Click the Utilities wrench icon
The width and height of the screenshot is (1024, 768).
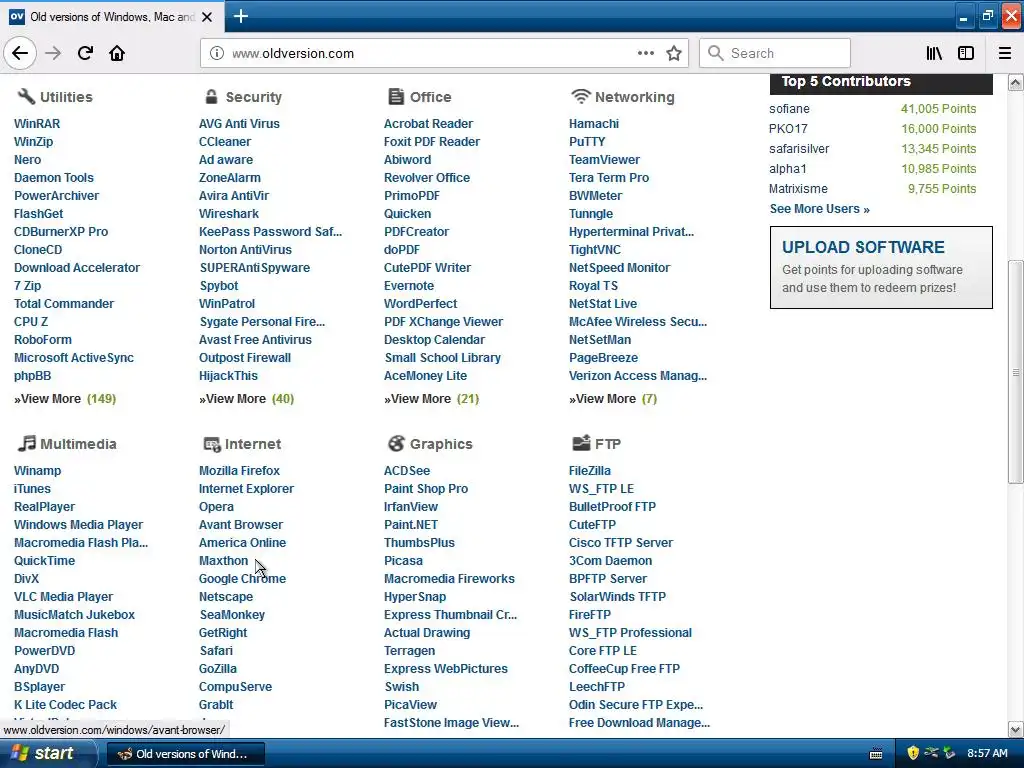click(25, 97)
